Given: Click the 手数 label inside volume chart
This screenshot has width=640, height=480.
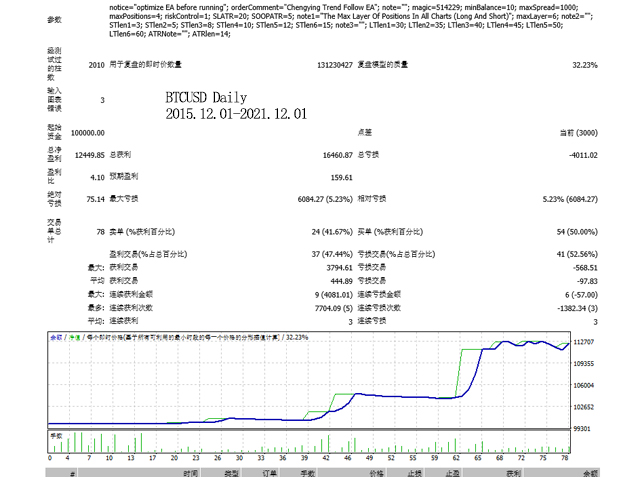Looking at the screenshot, I should [56, 436].
